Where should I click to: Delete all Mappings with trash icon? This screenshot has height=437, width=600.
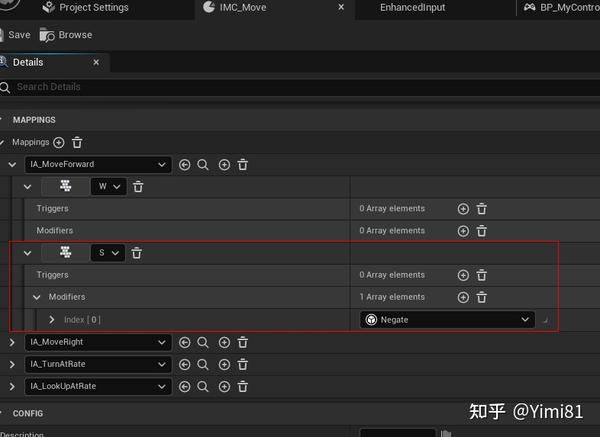77,143
